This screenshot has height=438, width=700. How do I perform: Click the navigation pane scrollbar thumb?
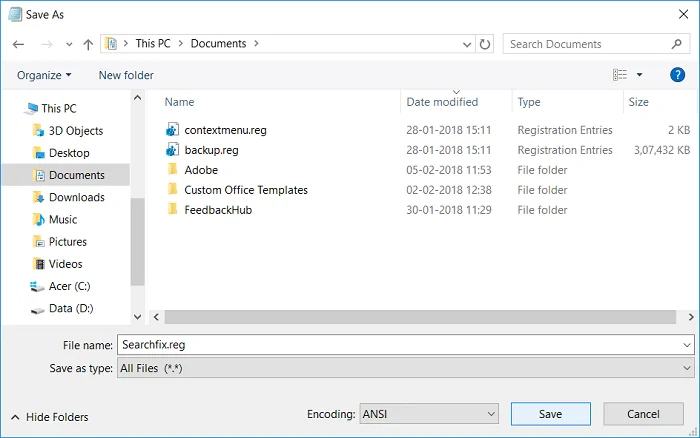(x=138, y=241)
